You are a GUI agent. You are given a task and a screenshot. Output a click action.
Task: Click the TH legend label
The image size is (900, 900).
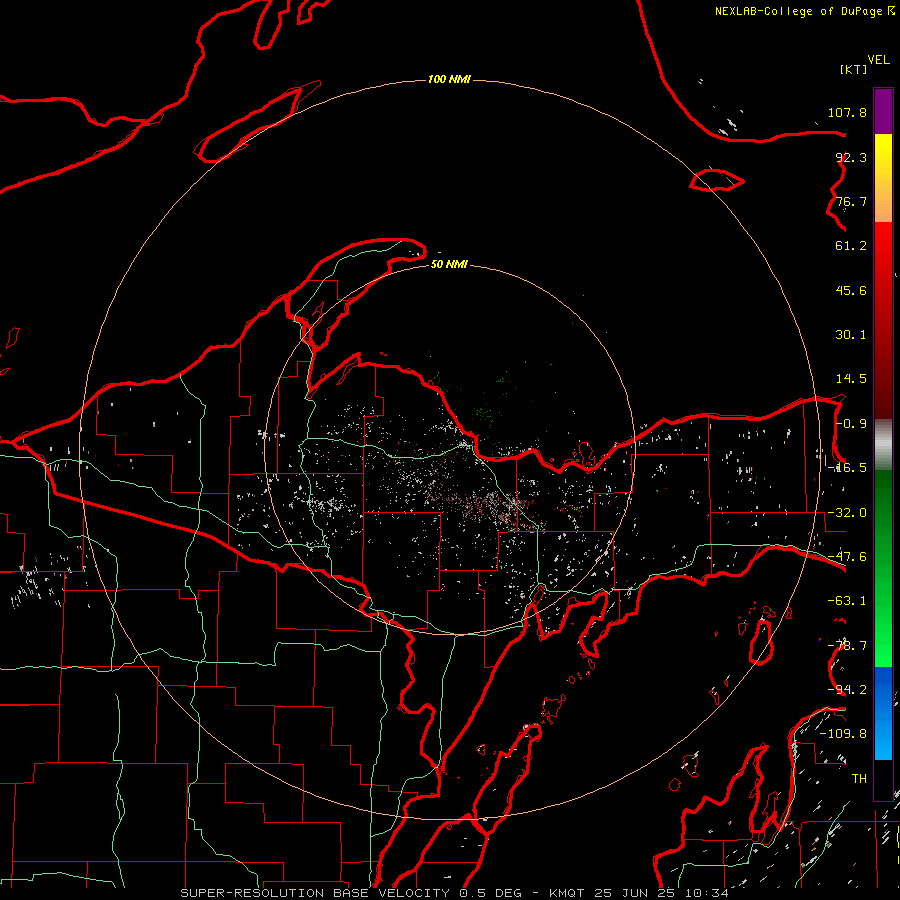[859, 779]
